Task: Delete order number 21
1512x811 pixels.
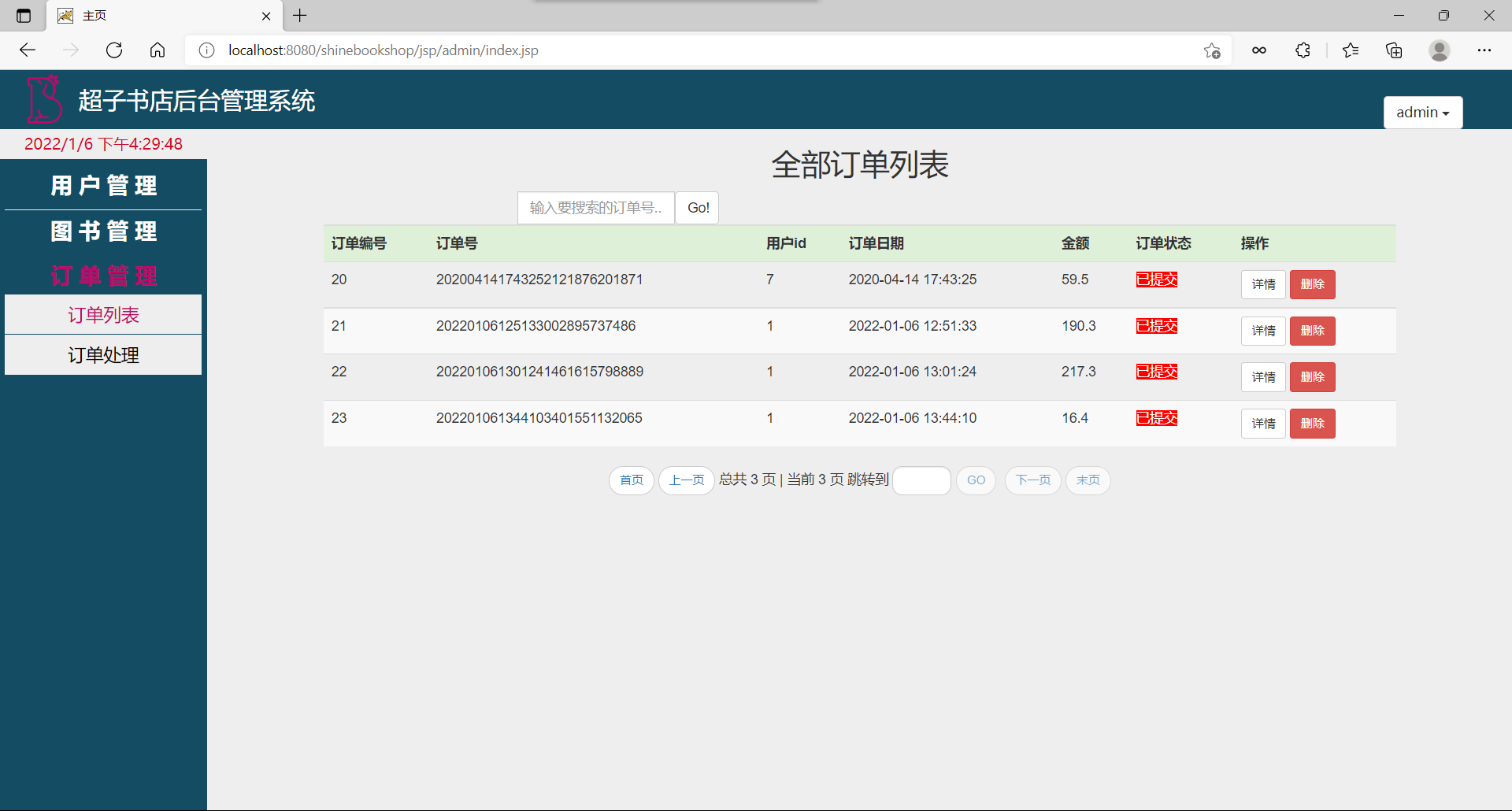Action: pos(1312,331)
